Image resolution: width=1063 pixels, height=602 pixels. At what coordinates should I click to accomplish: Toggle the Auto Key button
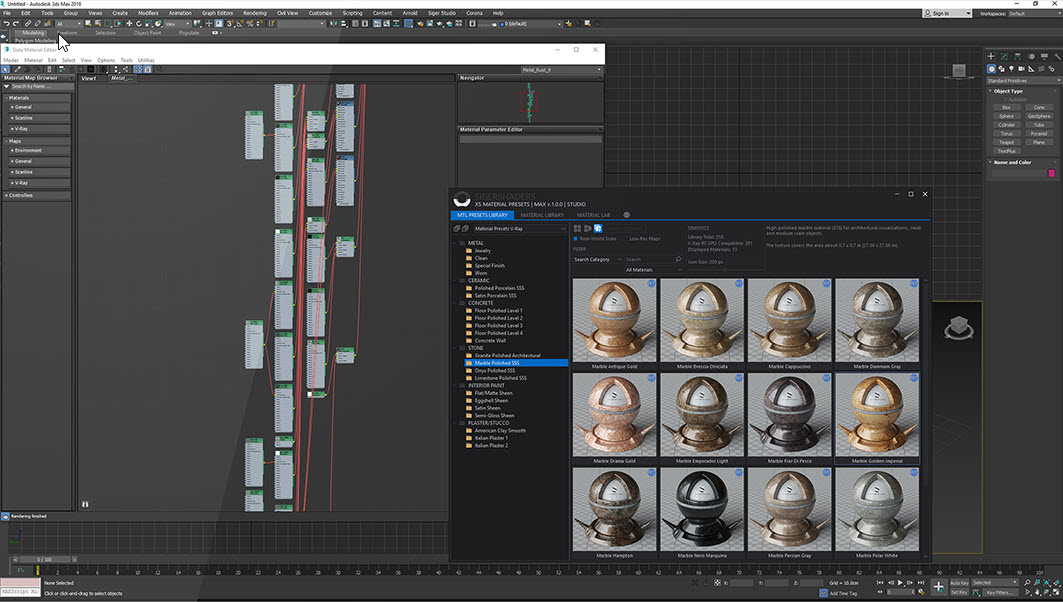(958, 582)
